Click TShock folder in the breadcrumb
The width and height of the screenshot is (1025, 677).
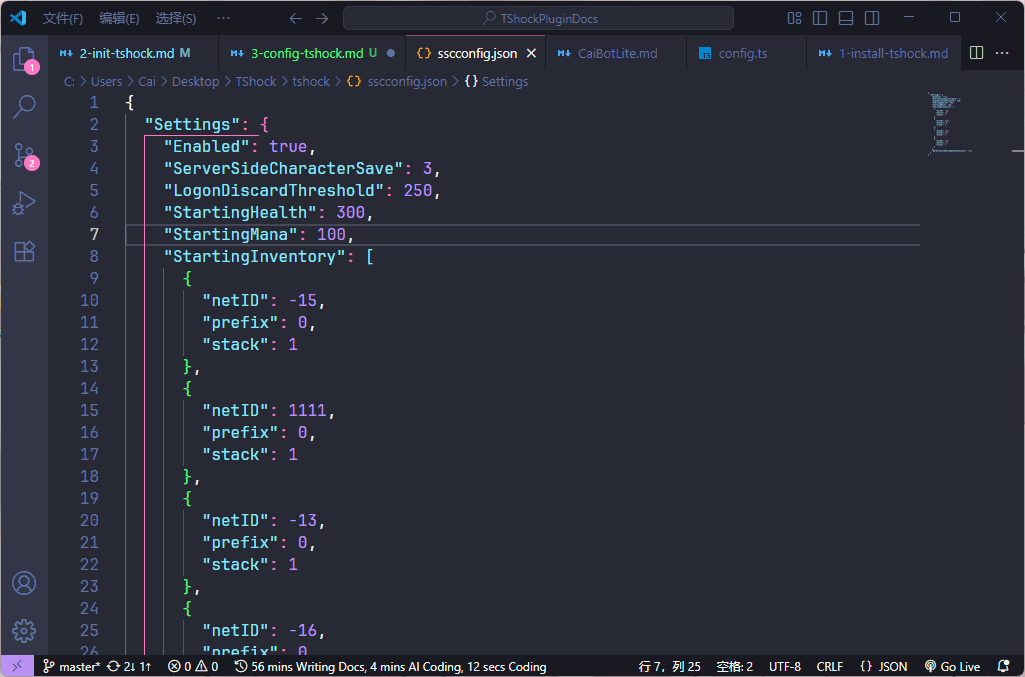(x=256, y=82)
